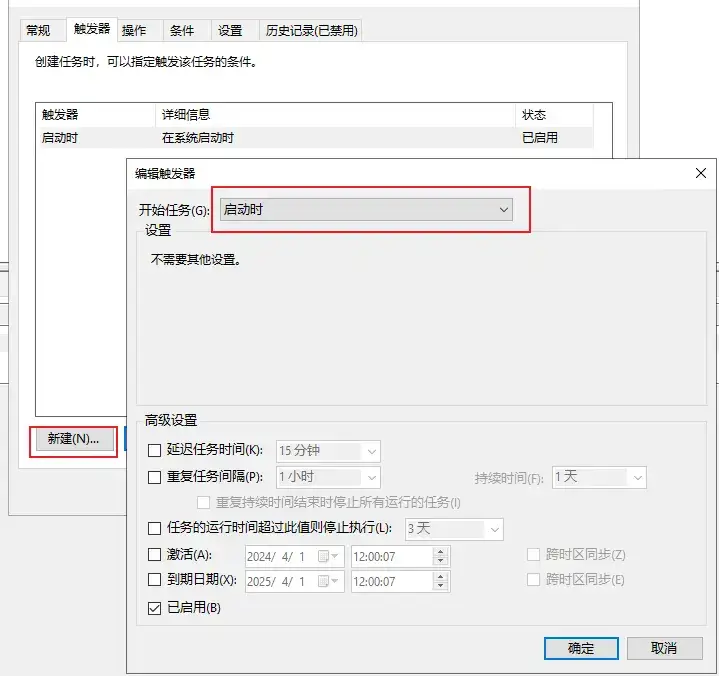Increase the 激活 time with the up spinner

click(440, 552)
